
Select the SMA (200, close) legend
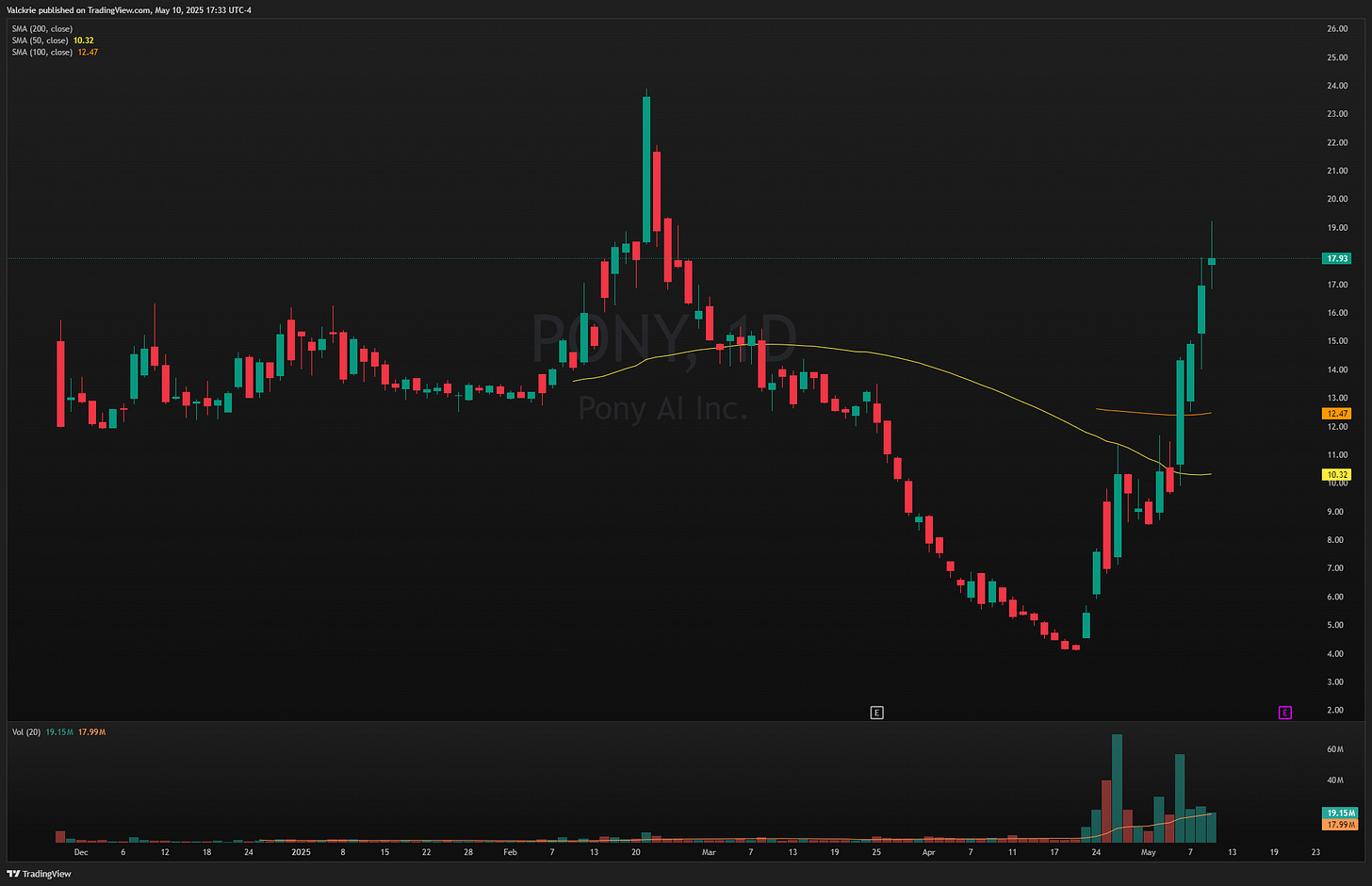pos(42,29)
